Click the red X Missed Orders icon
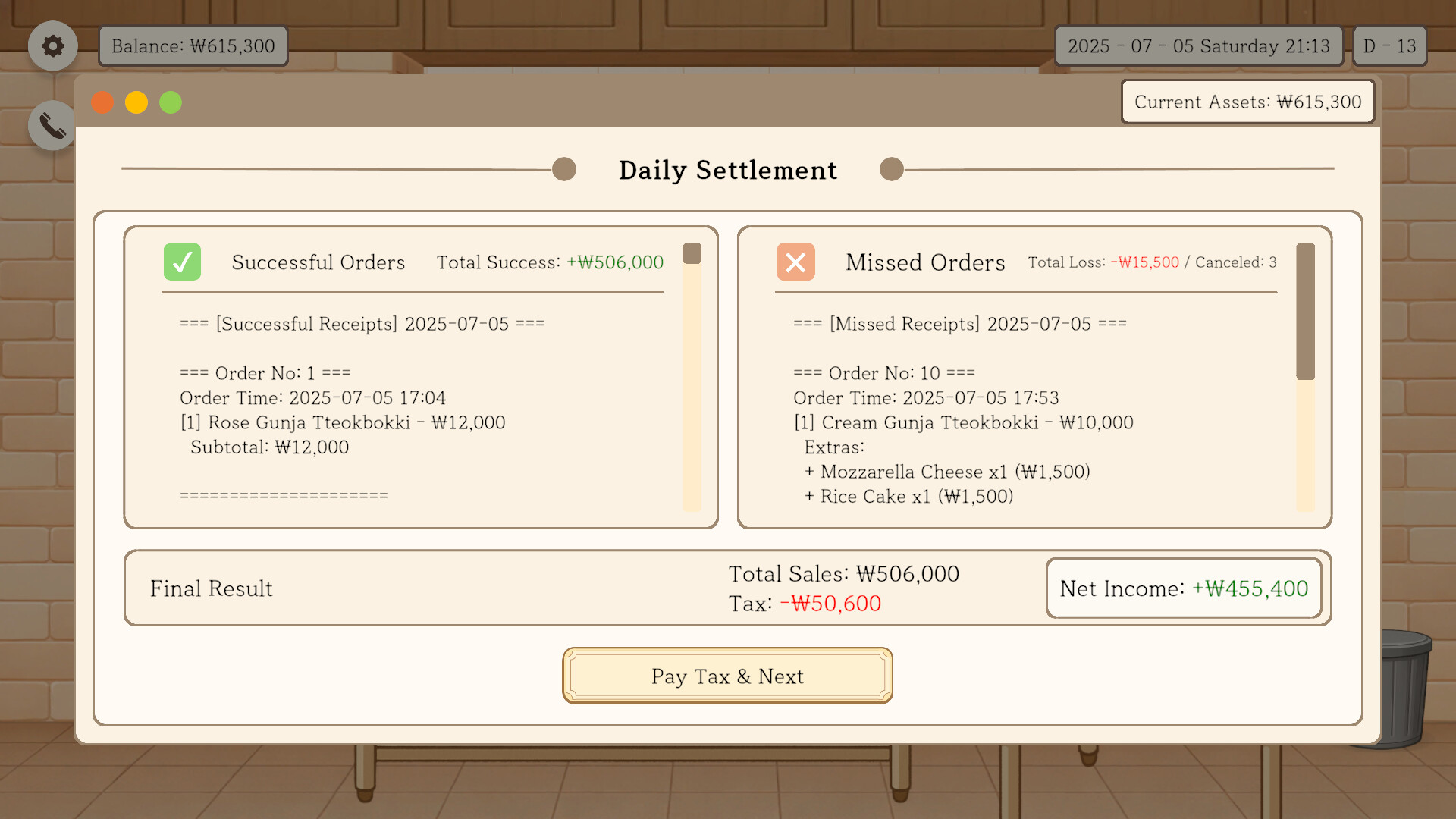The height and width of the screenshot is (819, 1456). pyautogui.click(x=795, y=262)
